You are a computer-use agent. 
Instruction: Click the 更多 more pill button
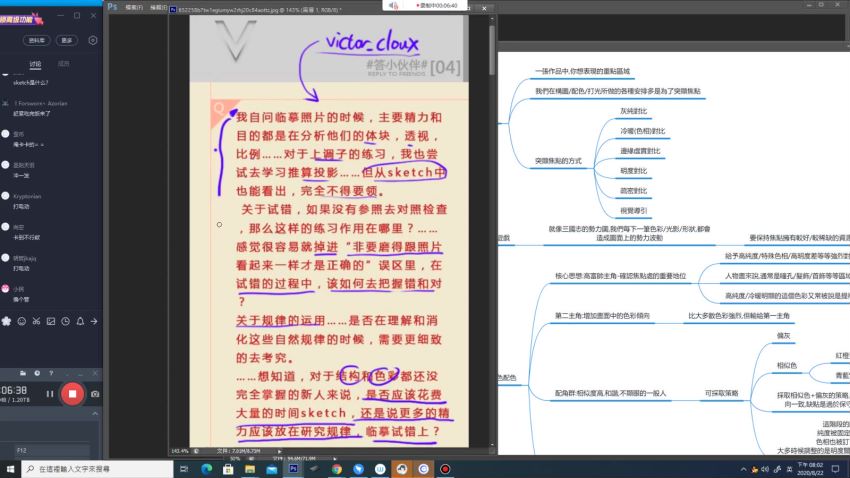[67, 41]
